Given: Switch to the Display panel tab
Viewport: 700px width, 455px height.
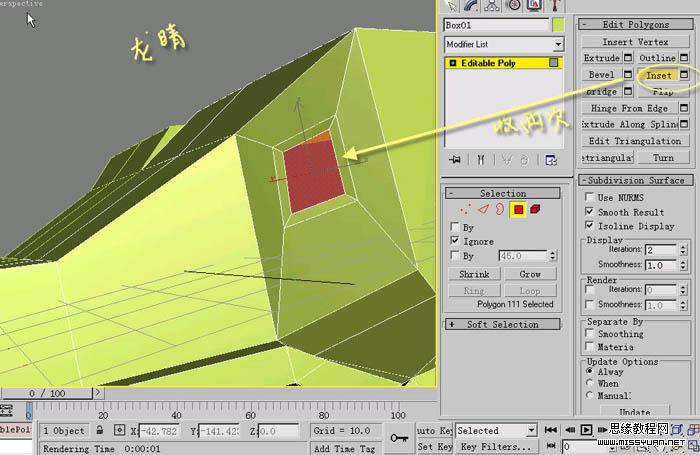Looking at the screenshot, I should pyautogui.click(x=534, y=5).
